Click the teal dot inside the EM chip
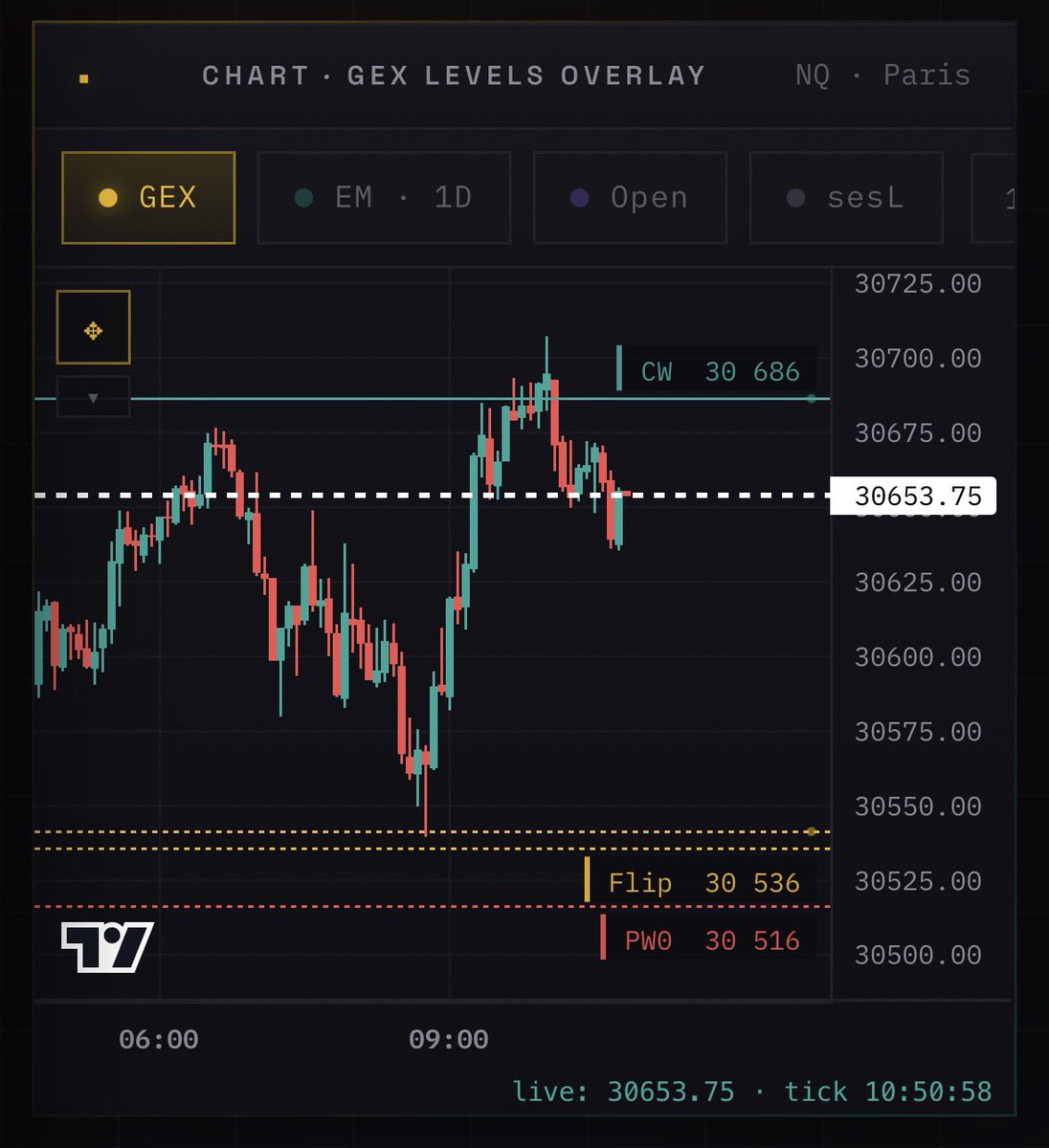 [304, 198]
